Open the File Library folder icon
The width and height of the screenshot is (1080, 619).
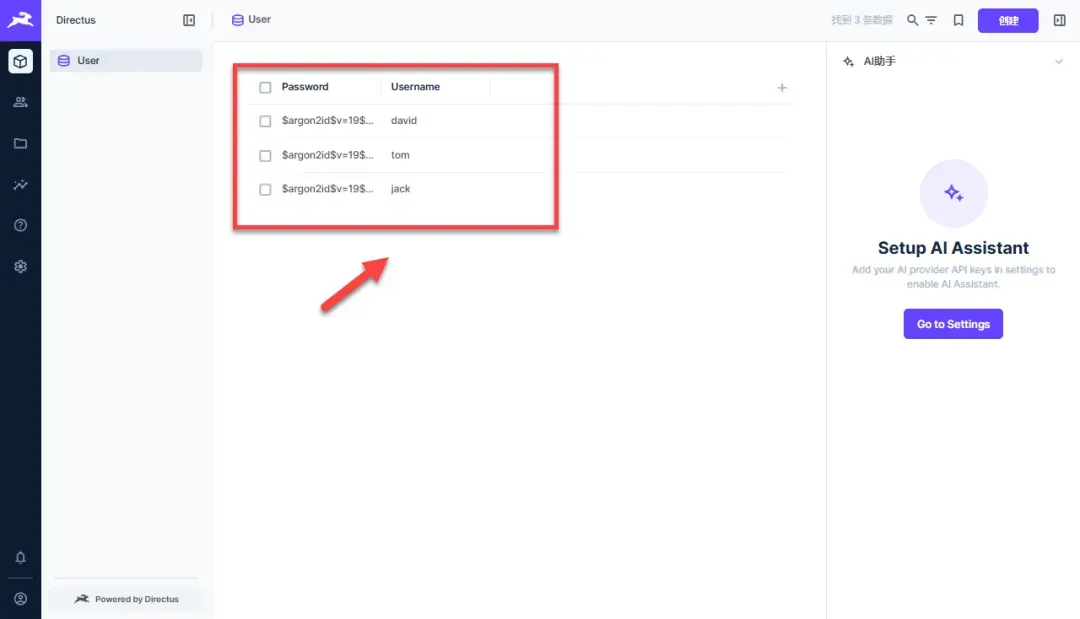point(20,143)
